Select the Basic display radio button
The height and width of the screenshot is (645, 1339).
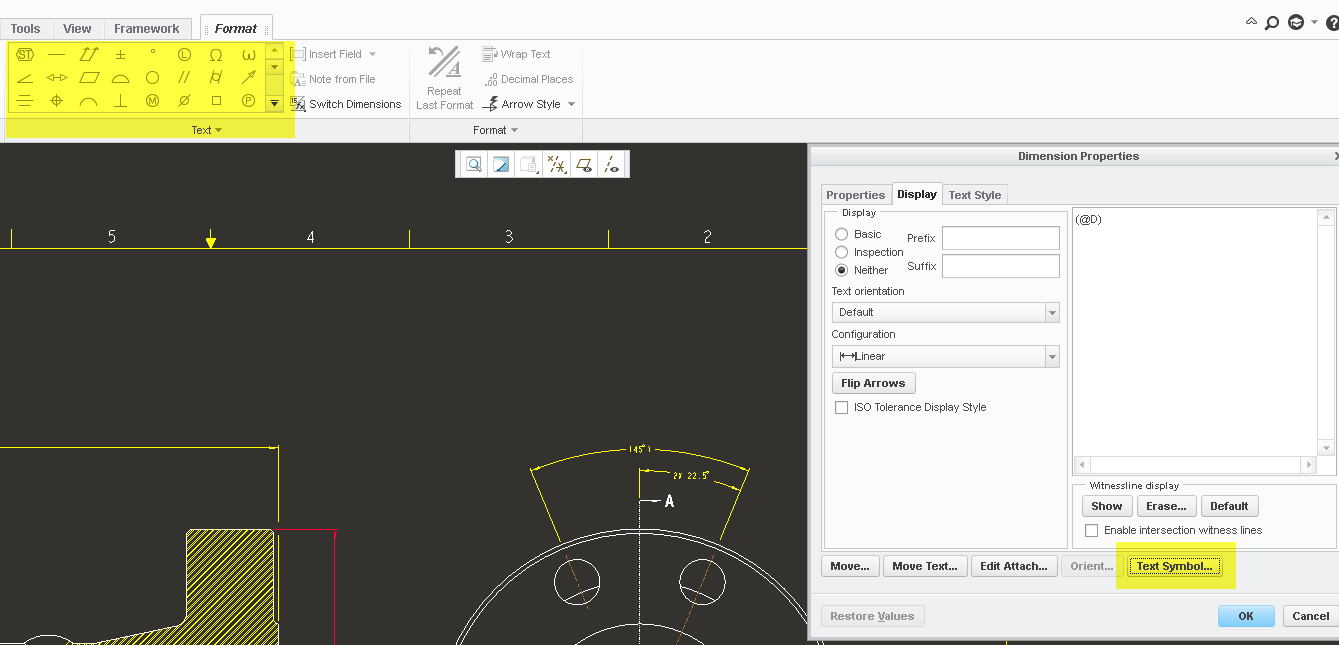click(x=841, y=234)
